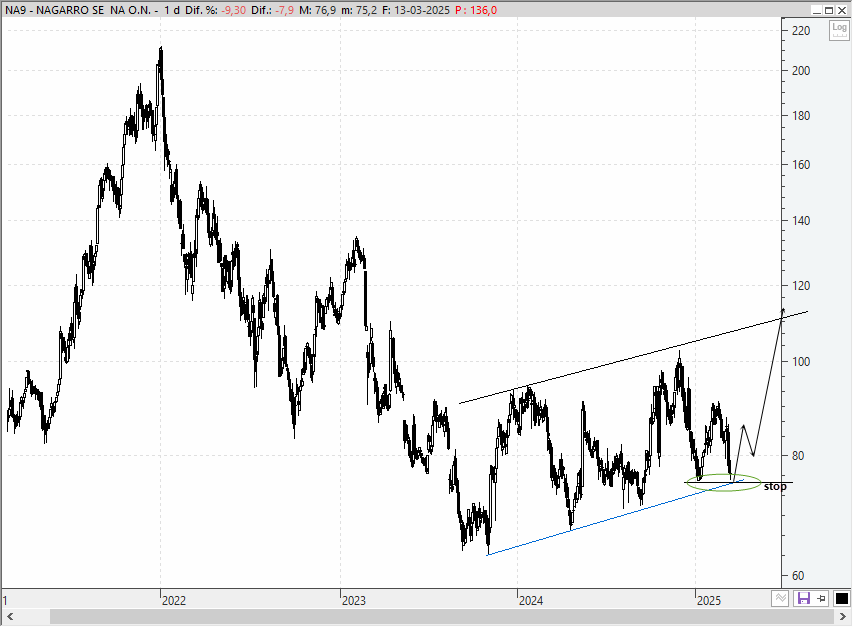Close the chart window

pos(841,10)
